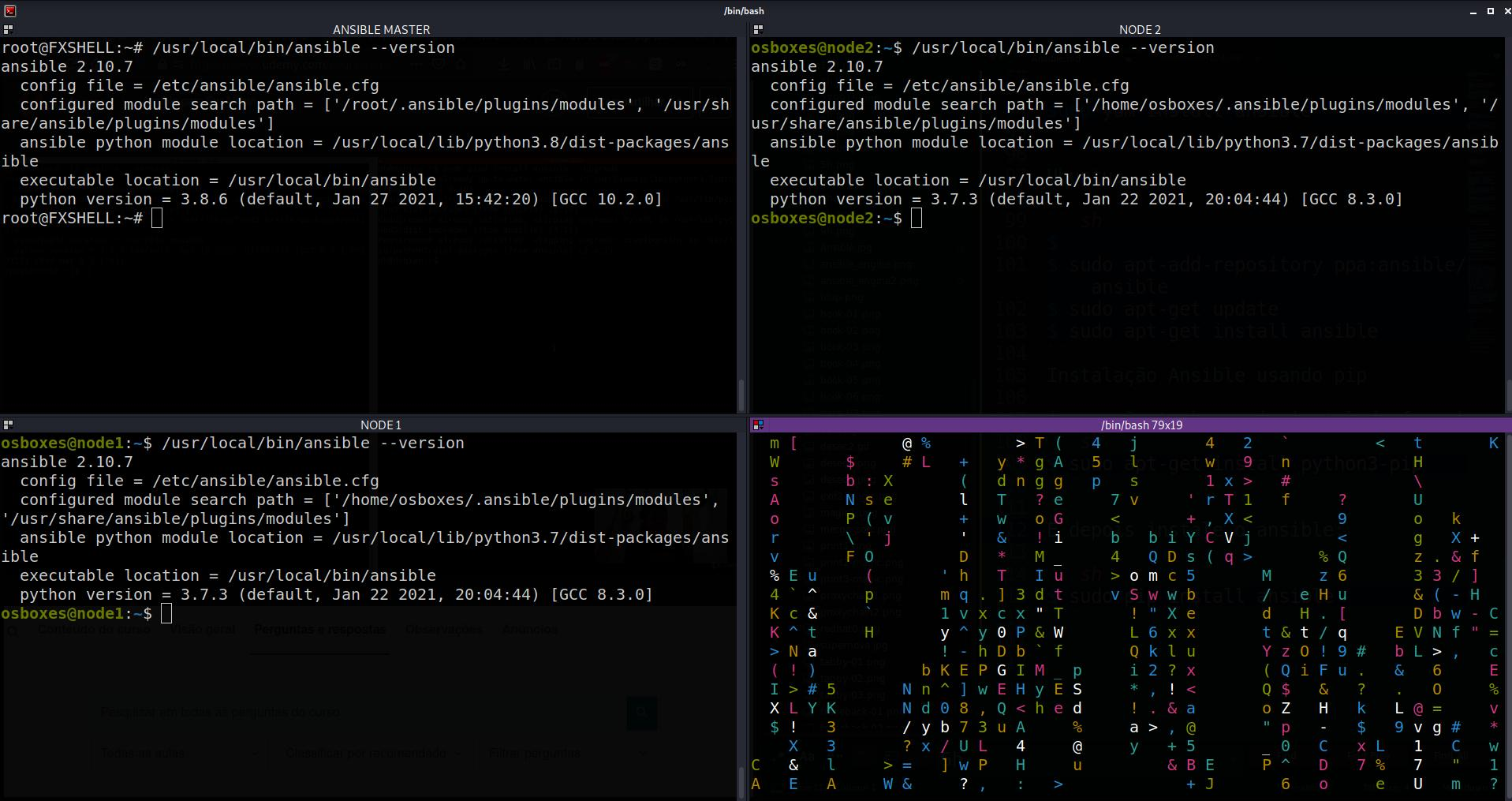Click 'executable location' line in NODE 1 pane
The height and width of the screenshot is (801, 1512).
click(228, 575)
